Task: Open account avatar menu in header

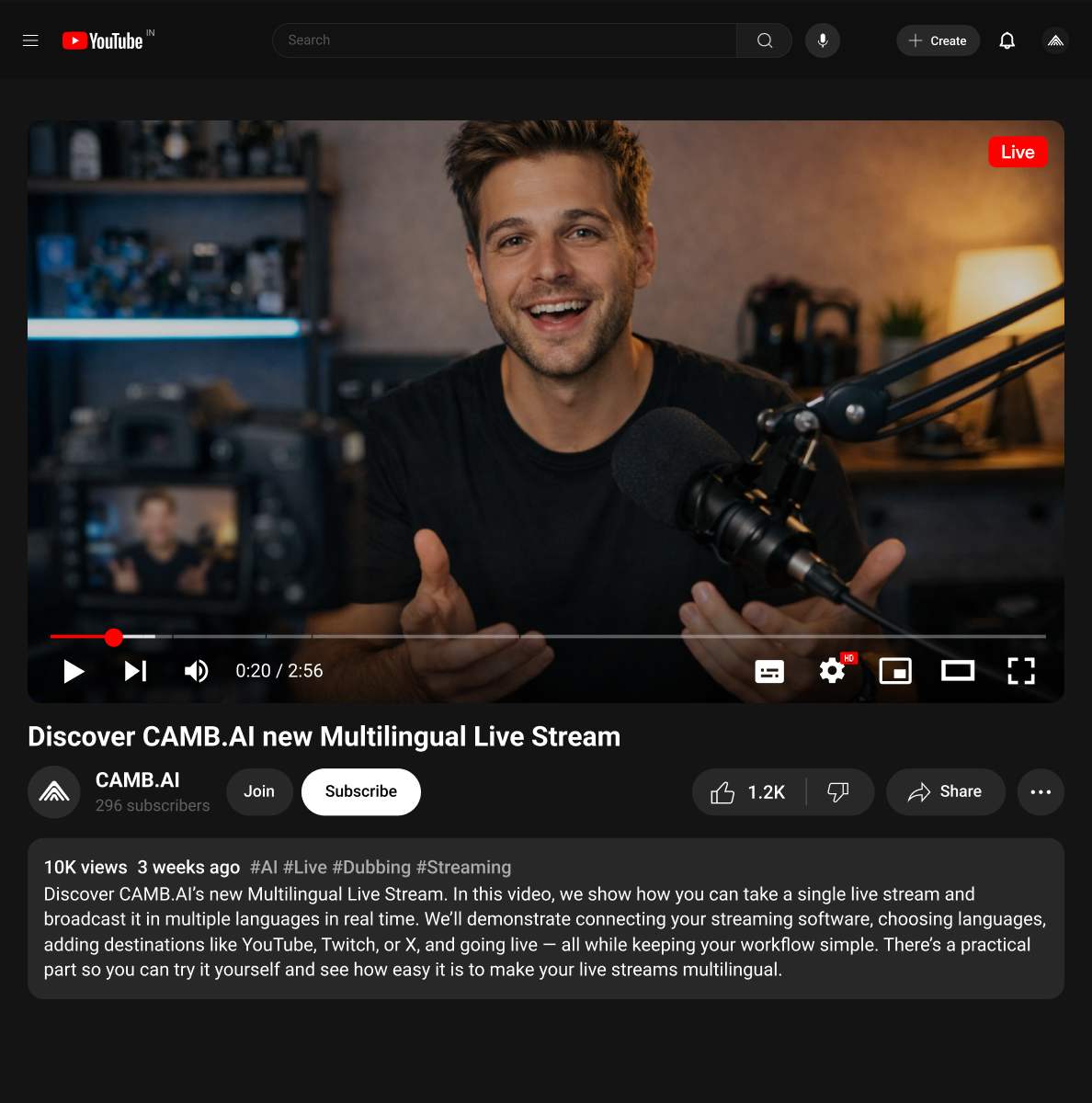Action: click(x=1055, y=40)
